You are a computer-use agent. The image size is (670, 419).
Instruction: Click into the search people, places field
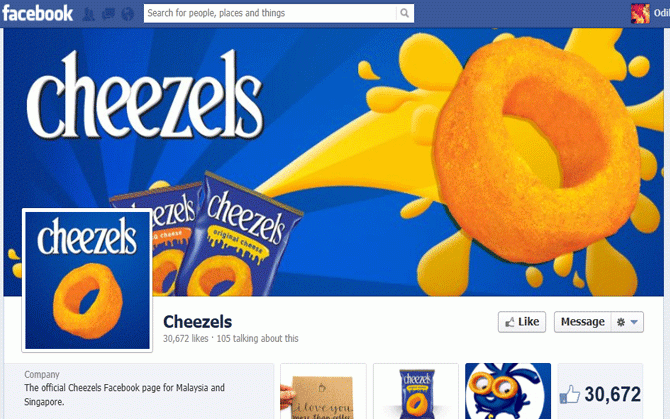270,13
